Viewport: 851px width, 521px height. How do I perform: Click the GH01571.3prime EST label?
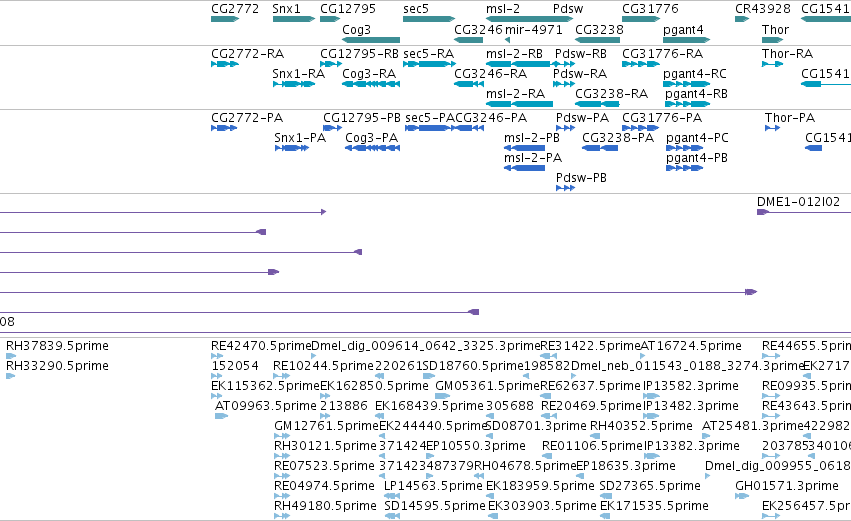tap(787, 486)
